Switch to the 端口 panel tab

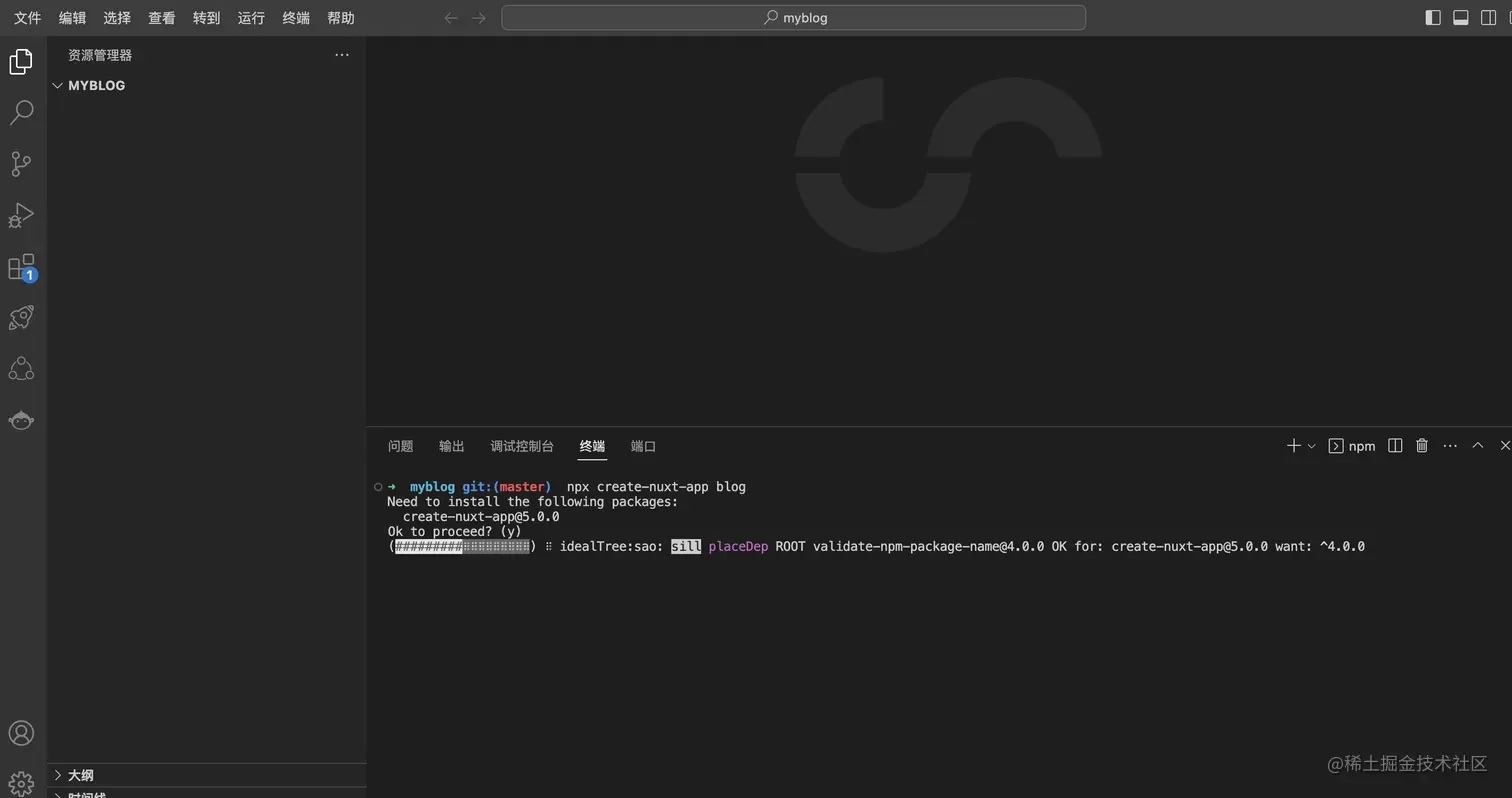[x=643, y=446]
